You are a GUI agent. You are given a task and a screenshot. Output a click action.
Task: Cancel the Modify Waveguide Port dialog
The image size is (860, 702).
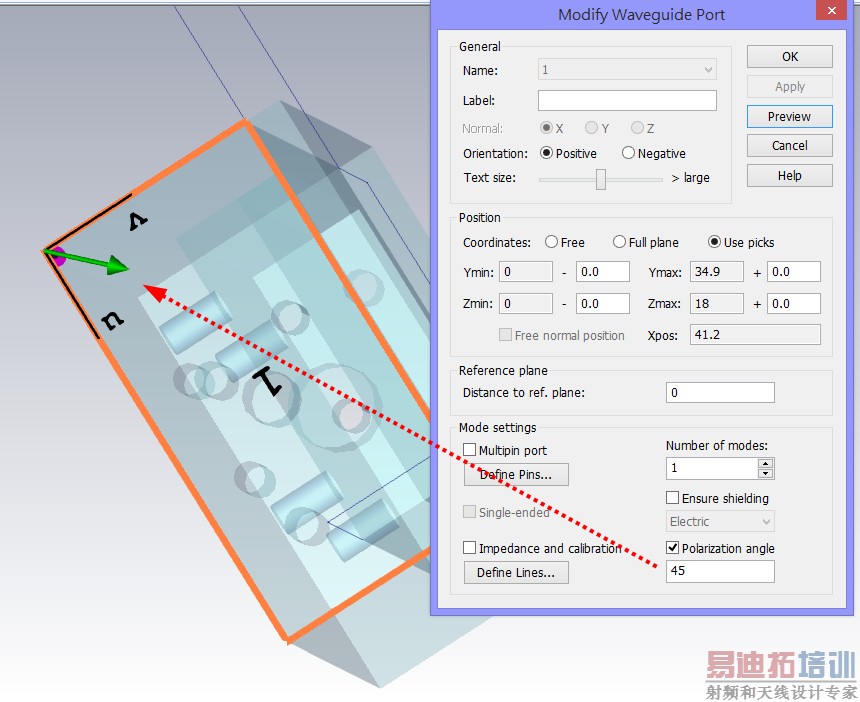[x=789, y=145]
